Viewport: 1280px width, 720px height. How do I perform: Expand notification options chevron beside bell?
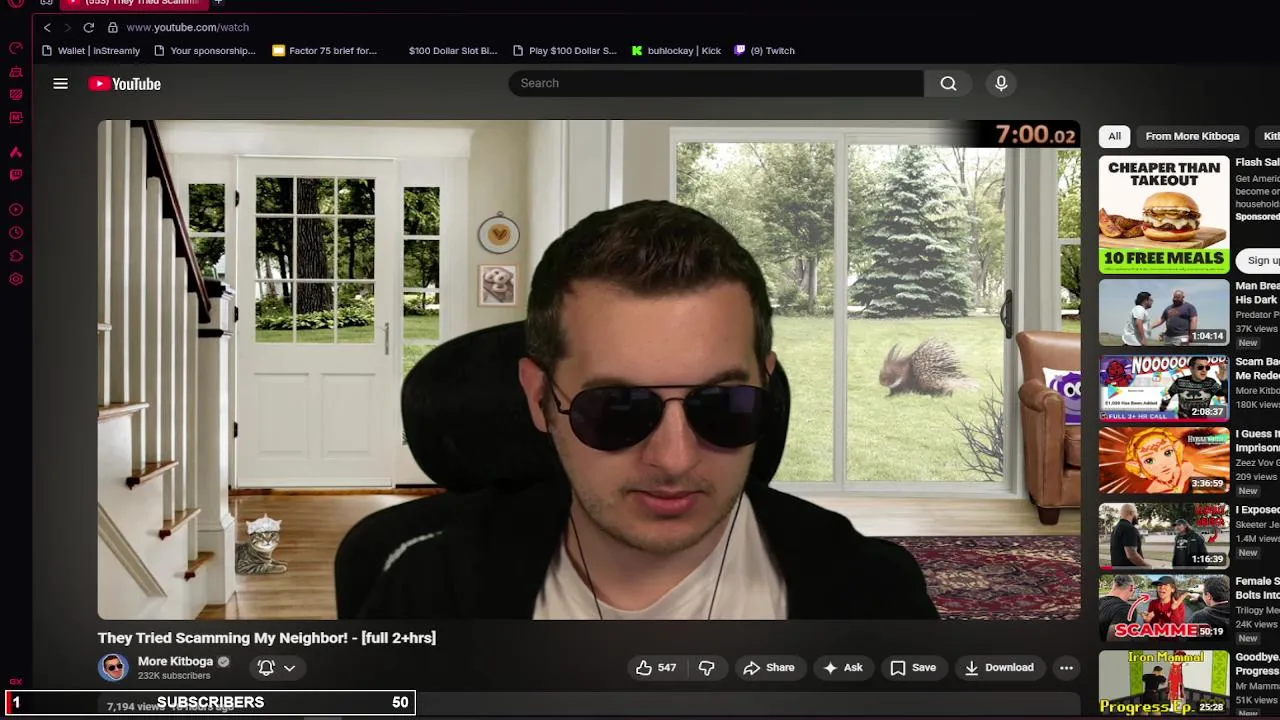(x=289, y=668)
